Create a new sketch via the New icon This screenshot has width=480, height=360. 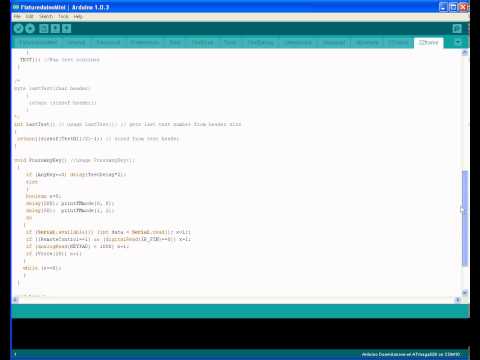pos(44,29)
